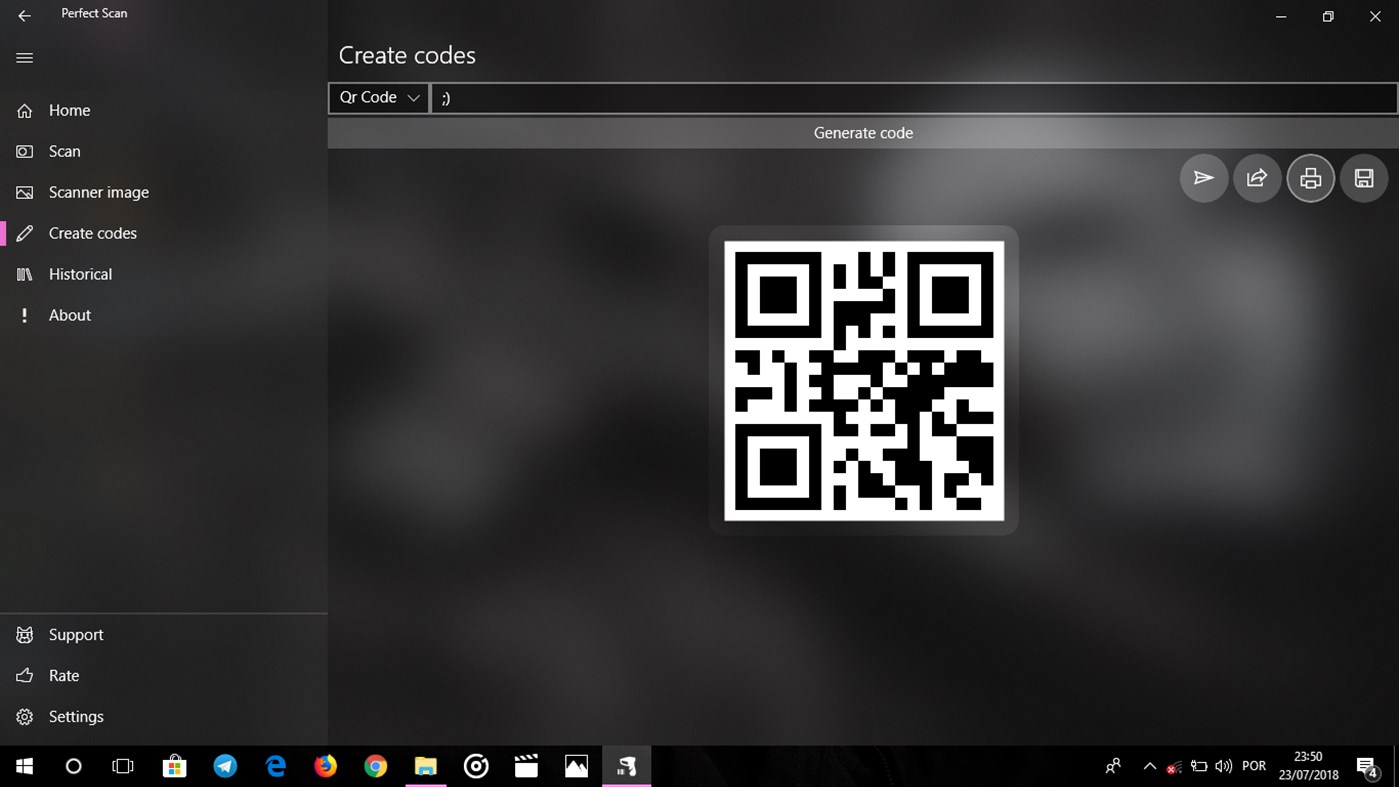The width and height of the screenshot is (1399, 787).
Task: Open the action center notifications
Action: coord(1370,766)
